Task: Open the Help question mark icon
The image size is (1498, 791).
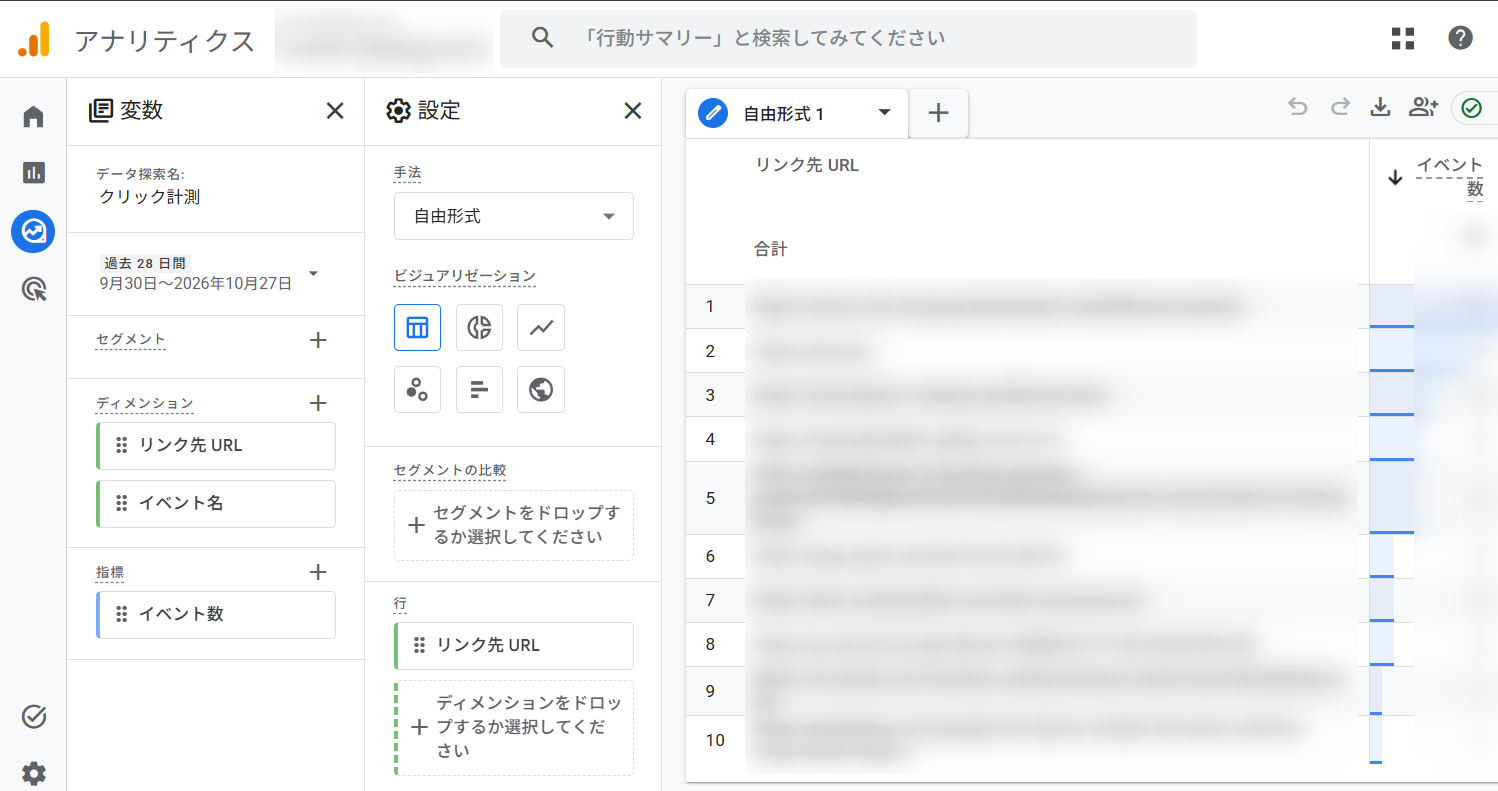Action: click(x=1460, y=39)
